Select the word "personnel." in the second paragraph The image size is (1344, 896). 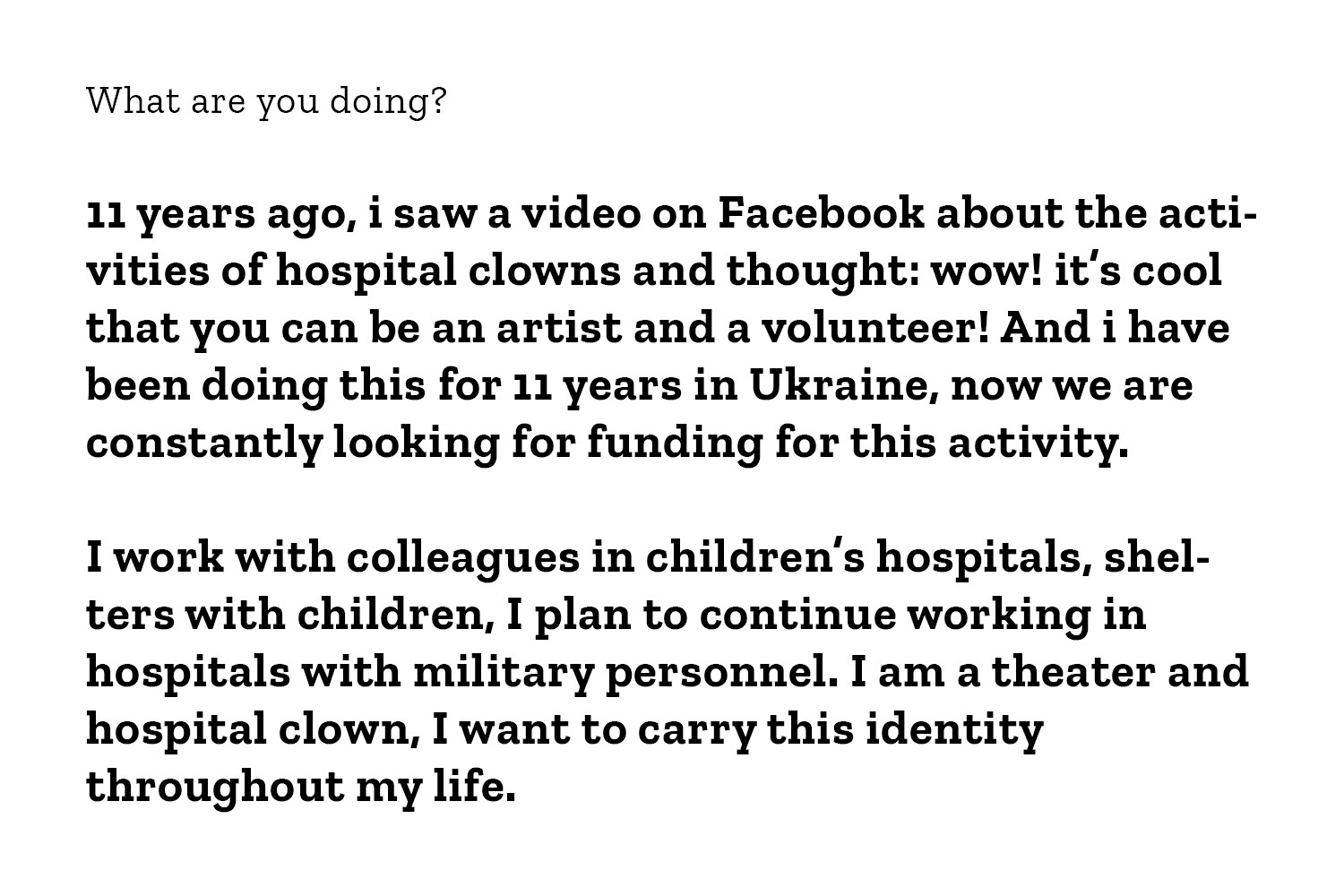click(723, 675)
